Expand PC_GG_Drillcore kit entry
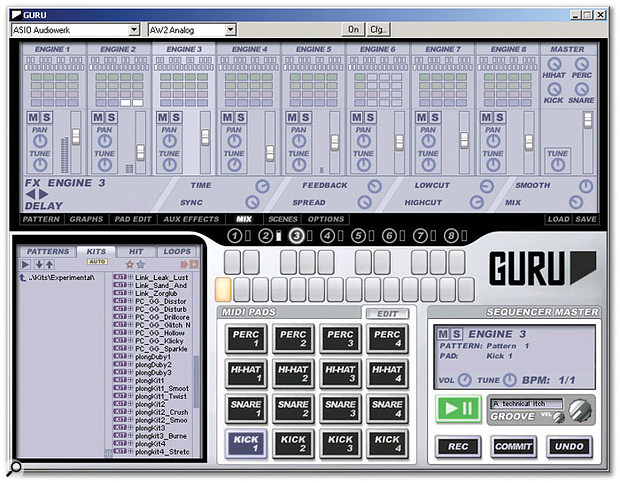 click(x=130, y=317)
